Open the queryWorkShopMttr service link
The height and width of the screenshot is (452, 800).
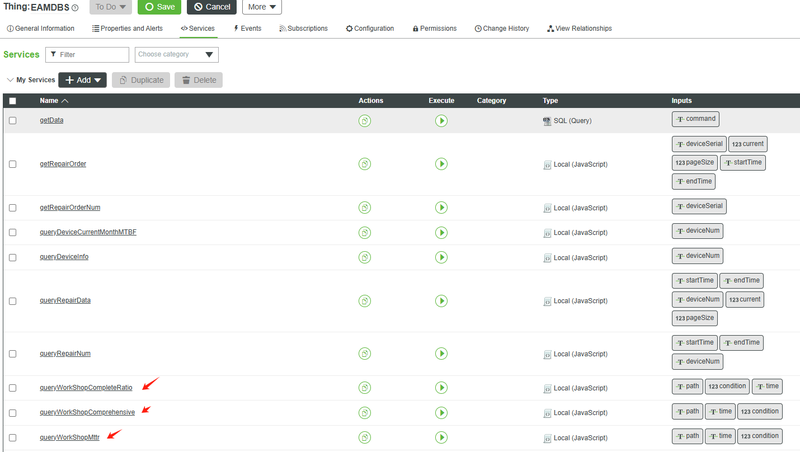(69, 438)
